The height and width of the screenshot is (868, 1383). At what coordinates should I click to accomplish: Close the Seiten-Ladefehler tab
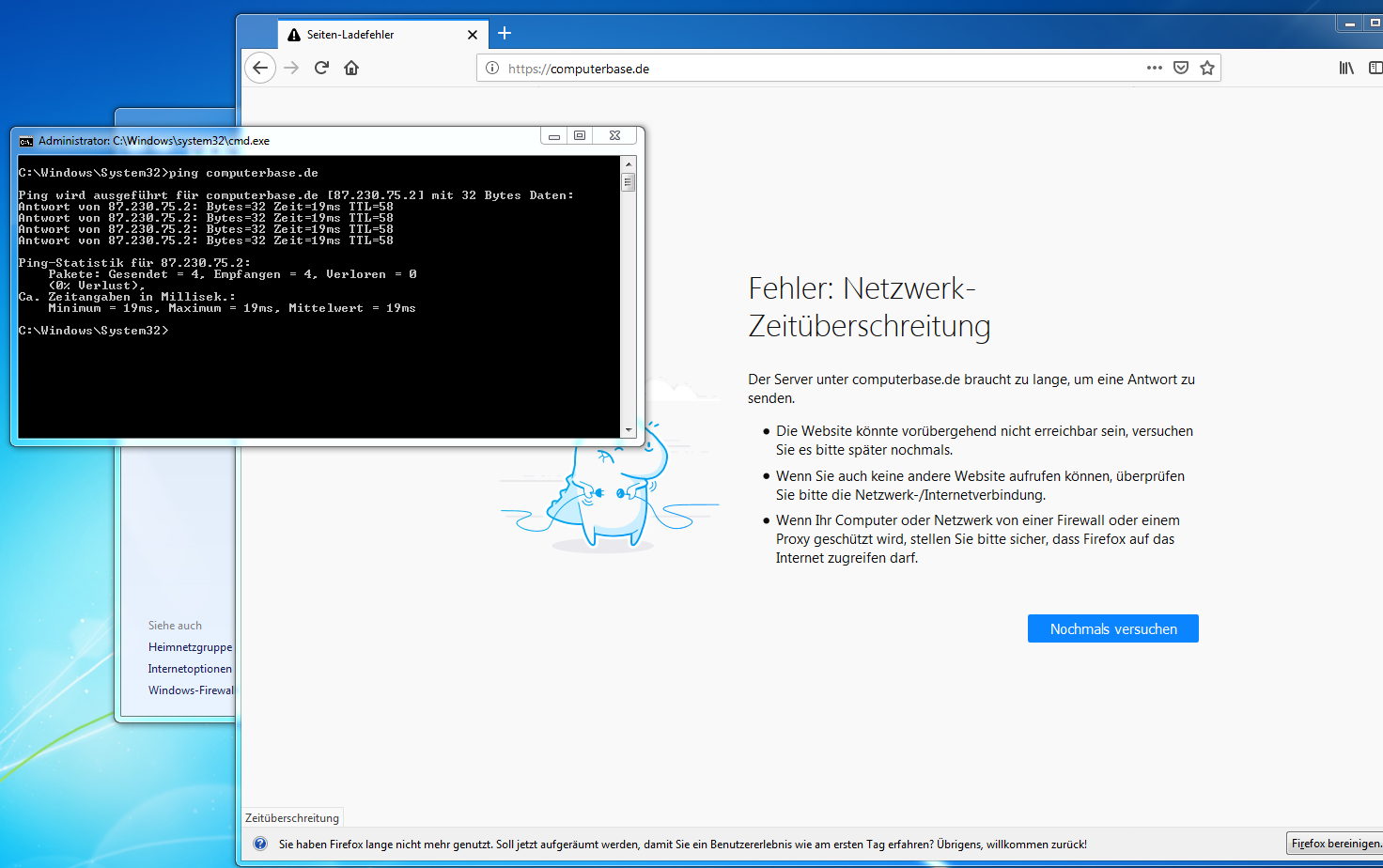point(473,35)
